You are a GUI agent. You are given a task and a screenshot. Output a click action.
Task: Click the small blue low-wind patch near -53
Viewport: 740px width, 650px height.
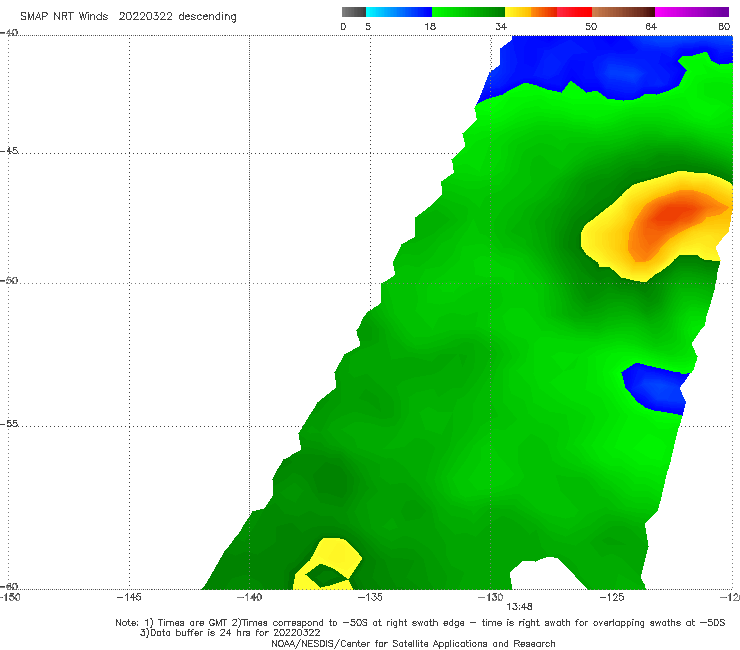(x=655, y=388)
